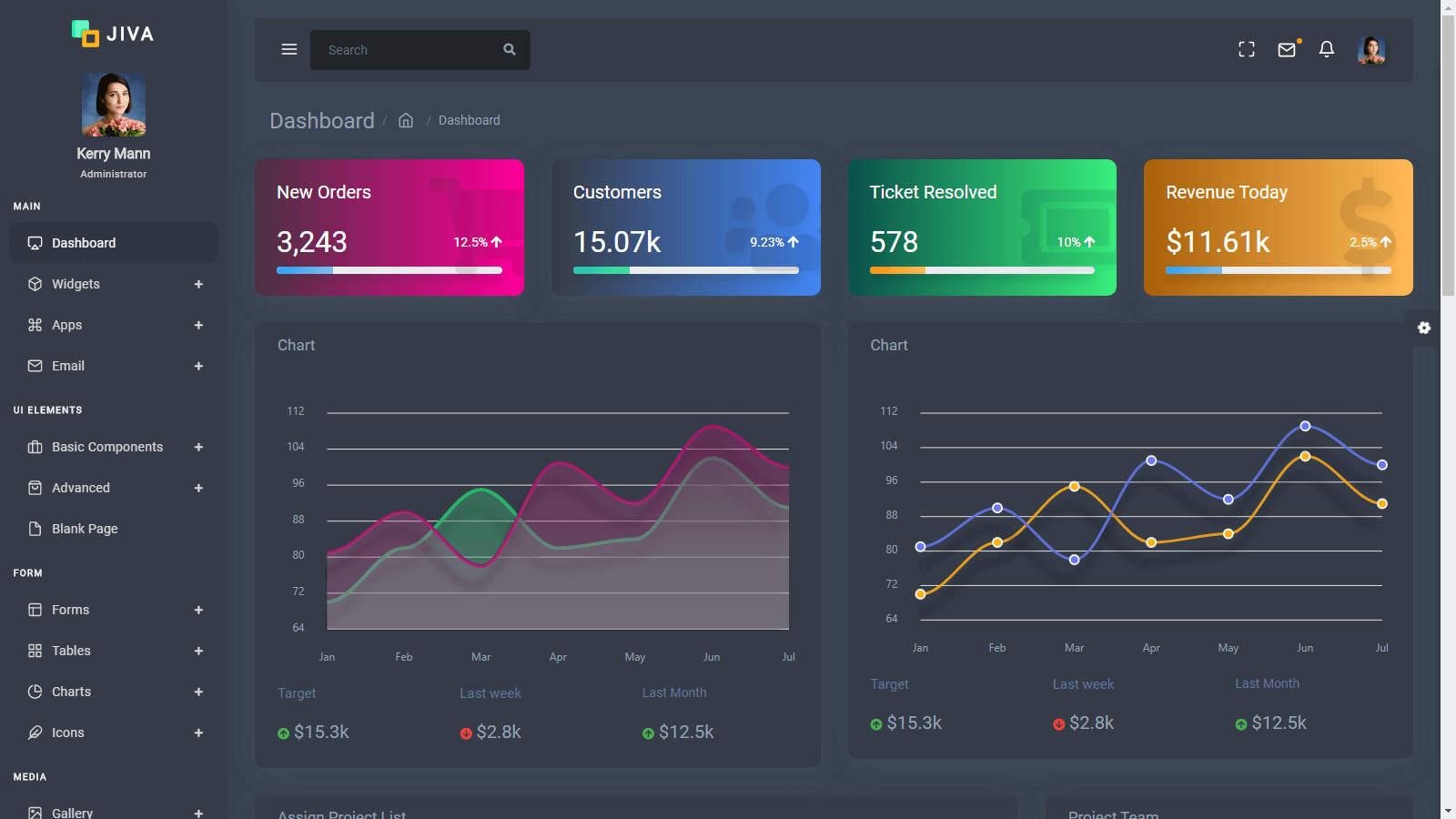
Task: Click the Last week label in right chart
Action: click(1083, 684)
